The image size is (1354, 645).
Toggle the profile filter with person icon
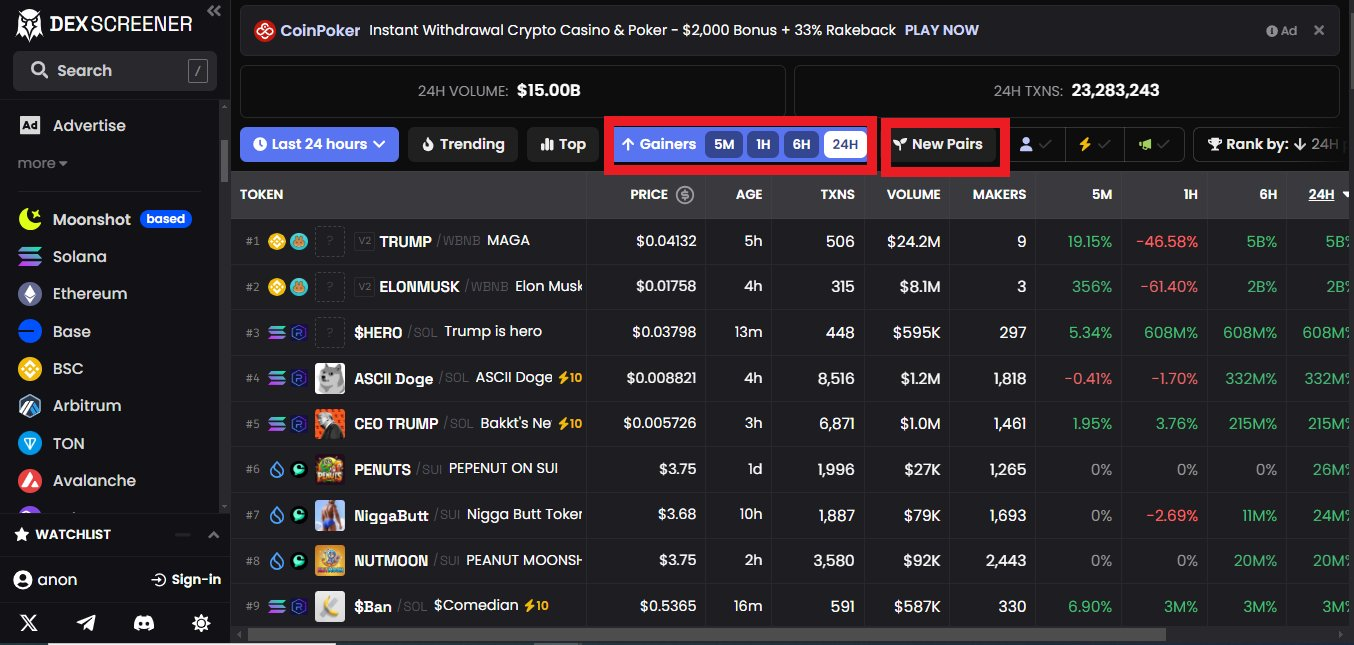tap(1035, 144)
